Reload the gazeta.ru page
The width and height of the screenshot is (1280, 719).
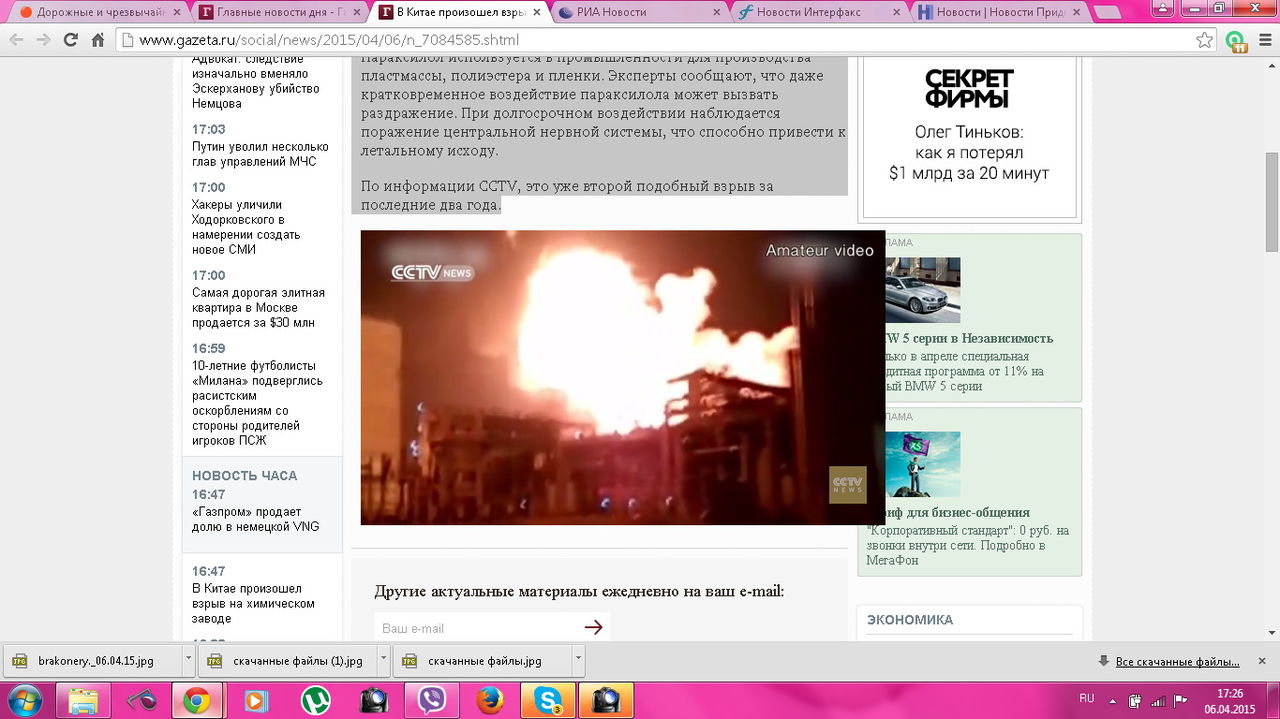[x=70, y=40]
